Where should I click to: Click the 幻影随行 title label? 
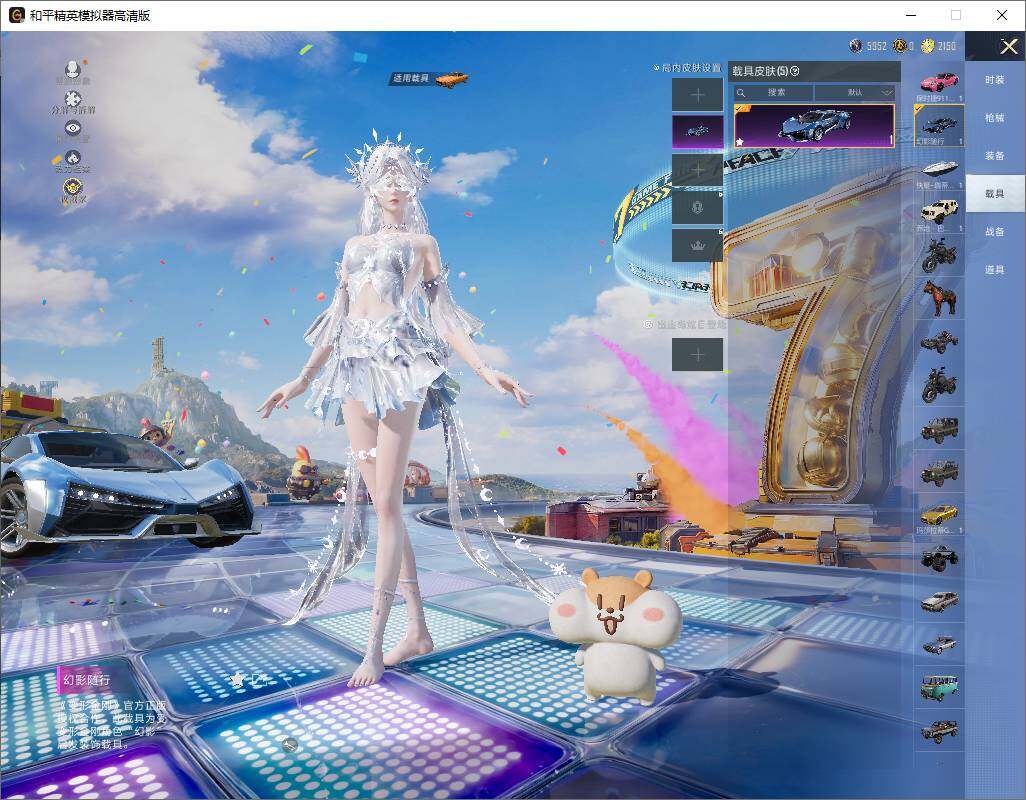87,680
